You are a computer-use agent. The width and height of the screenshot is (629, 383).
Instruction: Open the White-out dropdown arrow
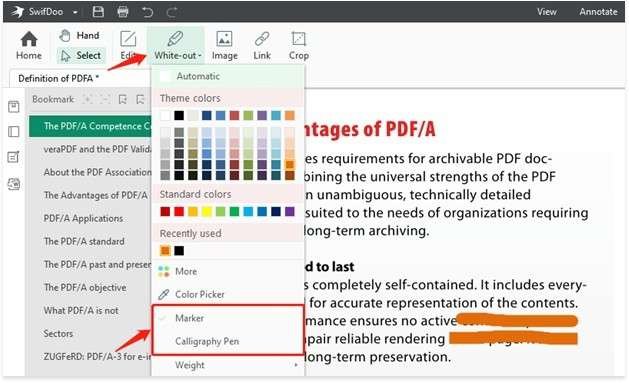(200, 56)
